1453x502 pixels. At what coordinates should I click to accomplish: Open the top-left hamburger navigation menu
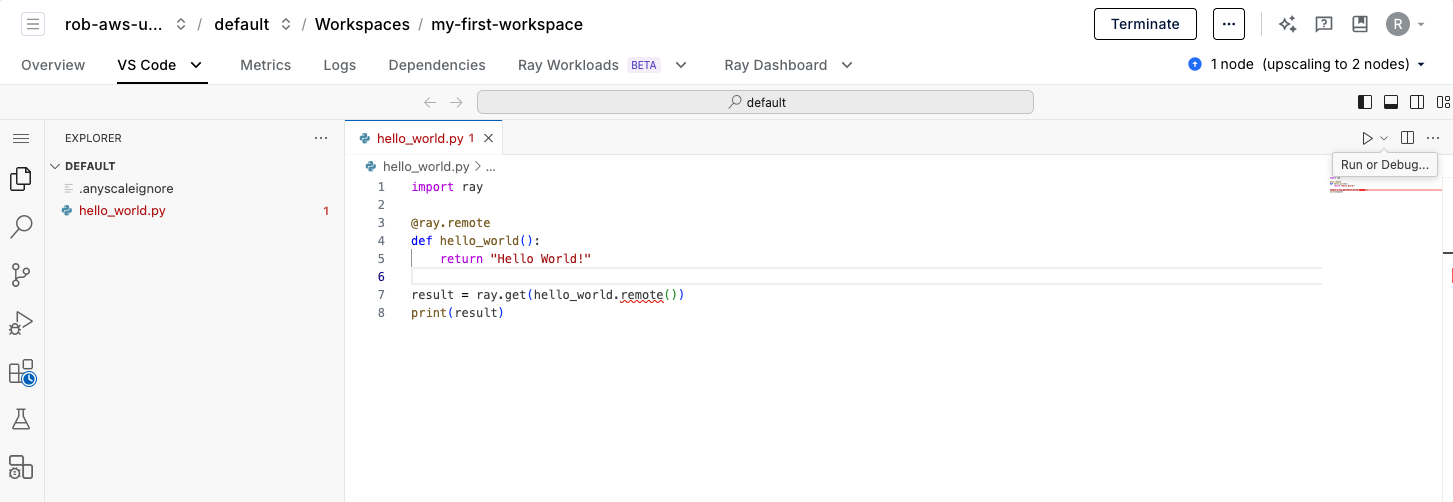pyautogui.click(x=33, y=24)
